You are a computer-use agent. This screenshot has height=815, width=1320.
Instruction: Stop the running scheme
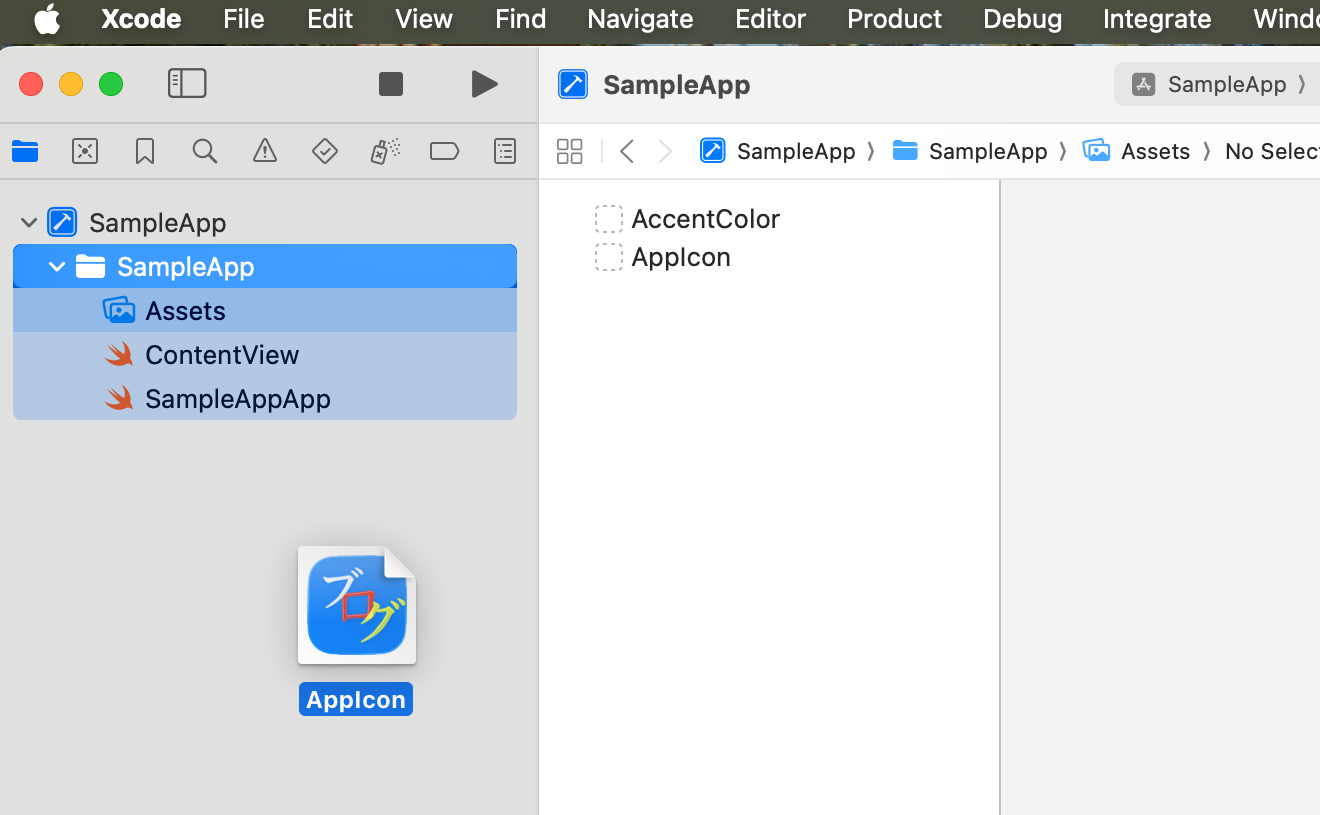coord(391,84)
